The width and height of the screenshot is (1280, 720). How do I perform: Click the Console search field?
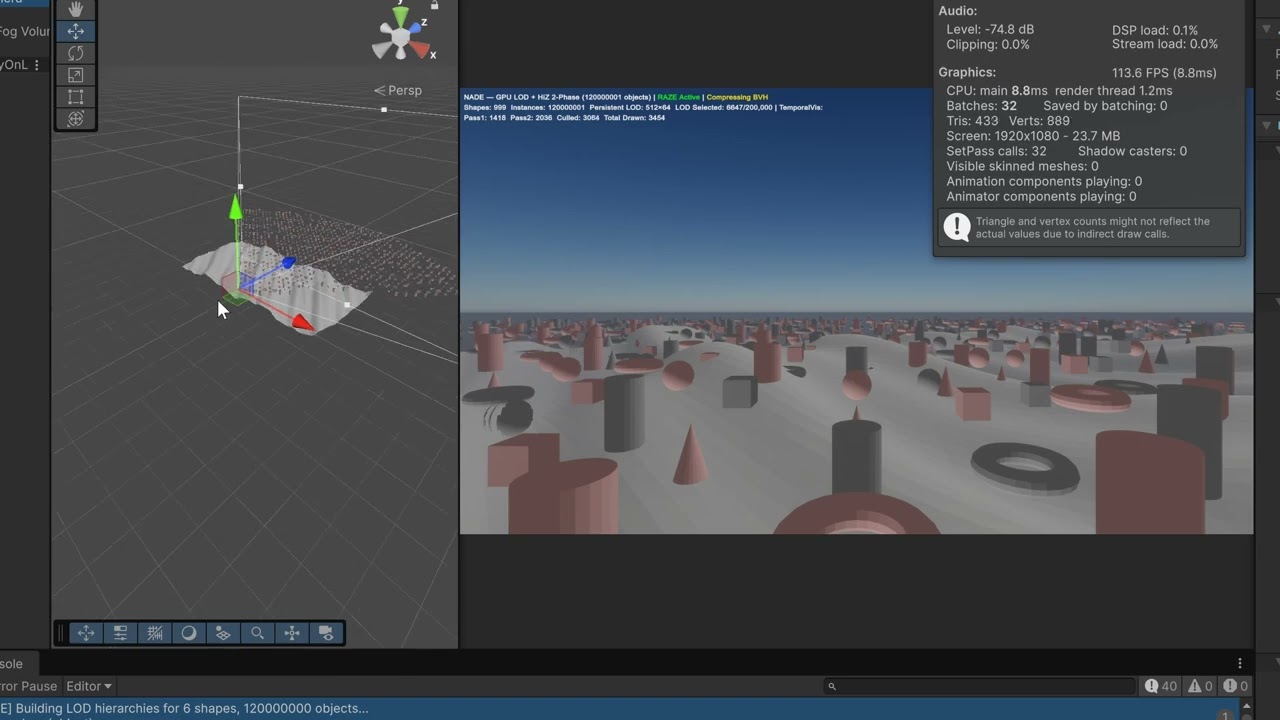point(981,686)
